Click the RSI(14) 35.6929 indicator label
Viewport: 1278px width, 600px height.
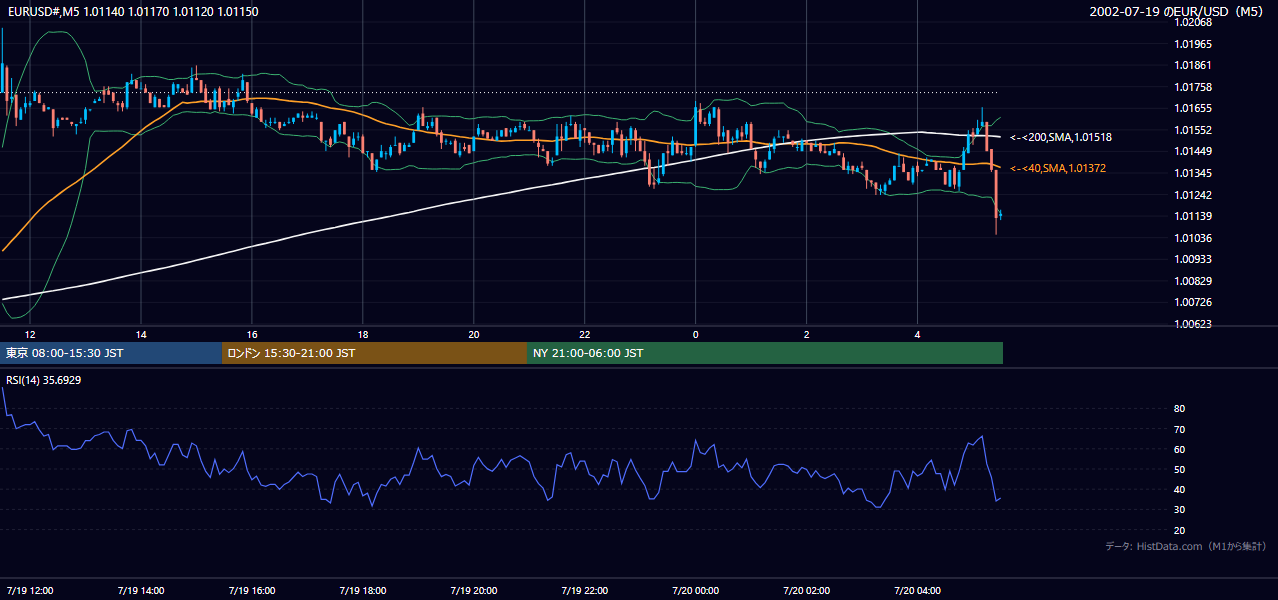(43, 380)
